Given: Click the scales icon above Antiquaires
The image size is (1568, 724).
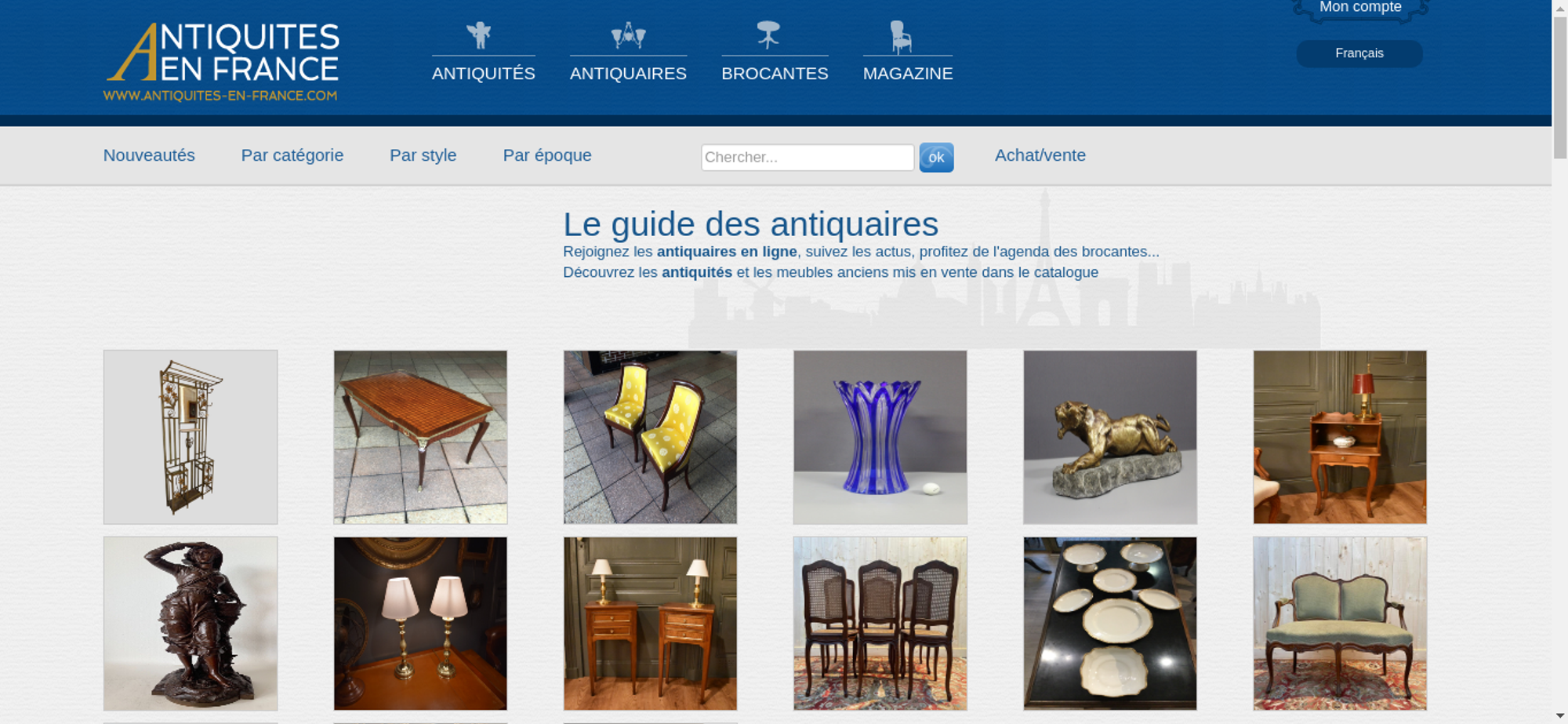Looking at the screenshot, I should [628, 35].
